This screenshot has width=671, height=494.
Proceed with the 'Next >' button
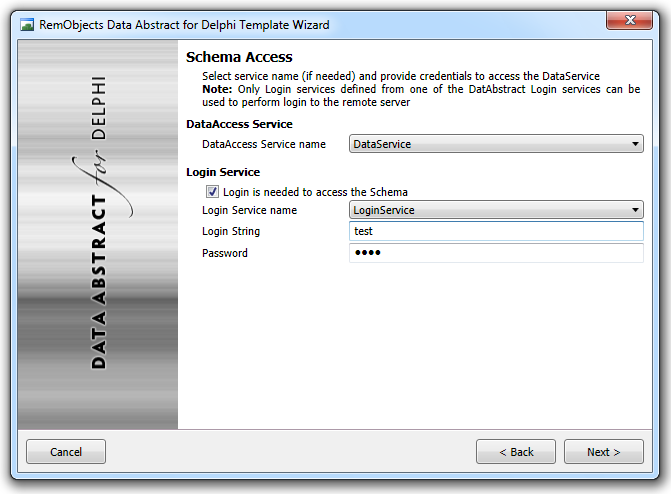click(x=603, y=452)
